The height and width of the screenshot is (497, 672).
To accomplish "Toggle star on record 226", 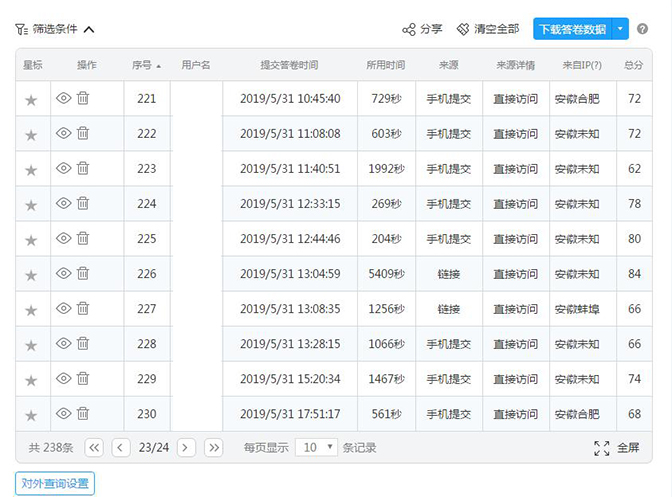I will click(31, 275).
